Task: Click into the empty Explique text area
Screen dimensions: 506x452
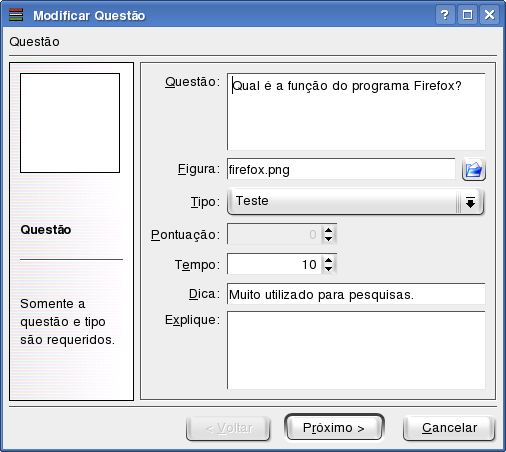Action: click(x=356, y=350)
